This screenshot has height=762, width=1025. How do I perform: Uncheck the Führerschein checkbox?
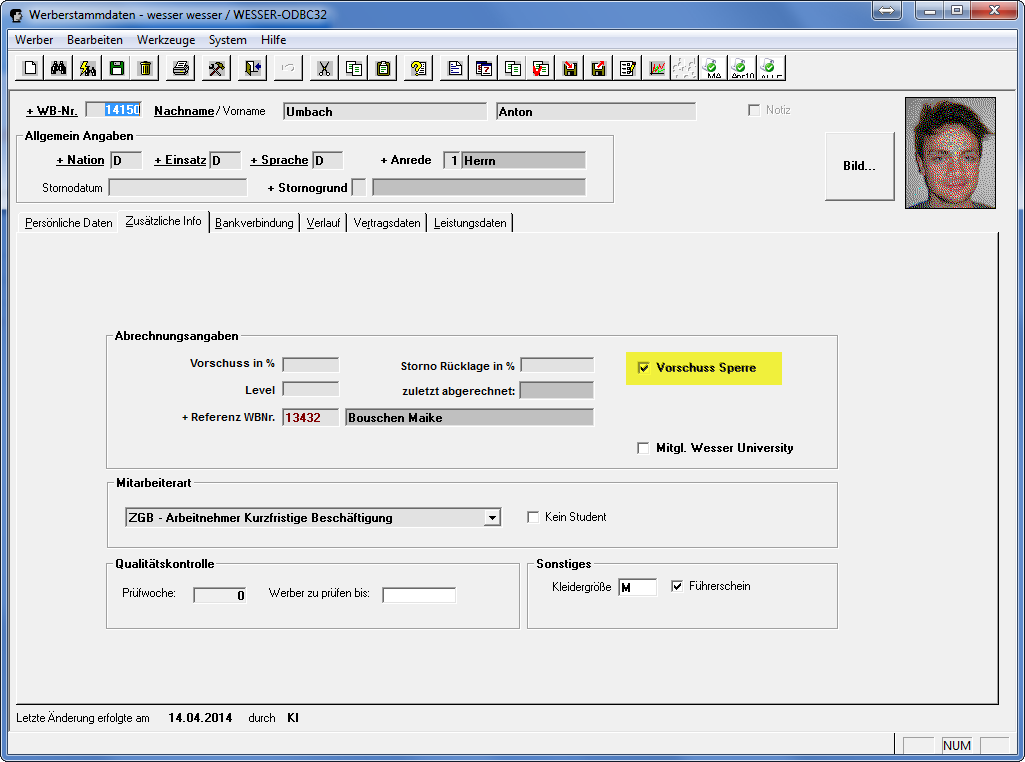click(x=677, y=586)
